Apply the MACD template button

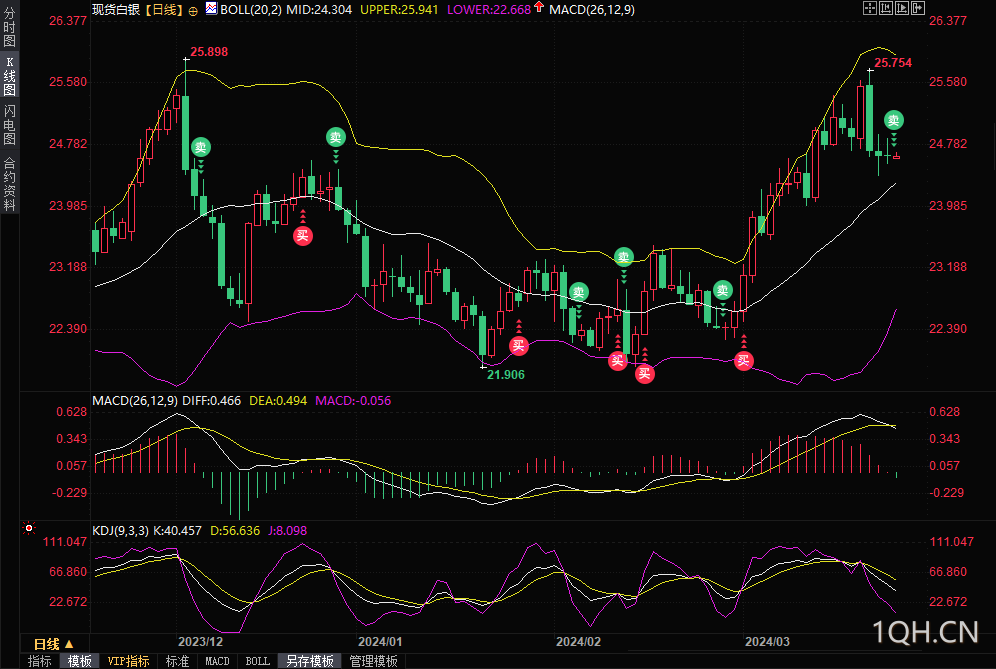coord(217,661)
